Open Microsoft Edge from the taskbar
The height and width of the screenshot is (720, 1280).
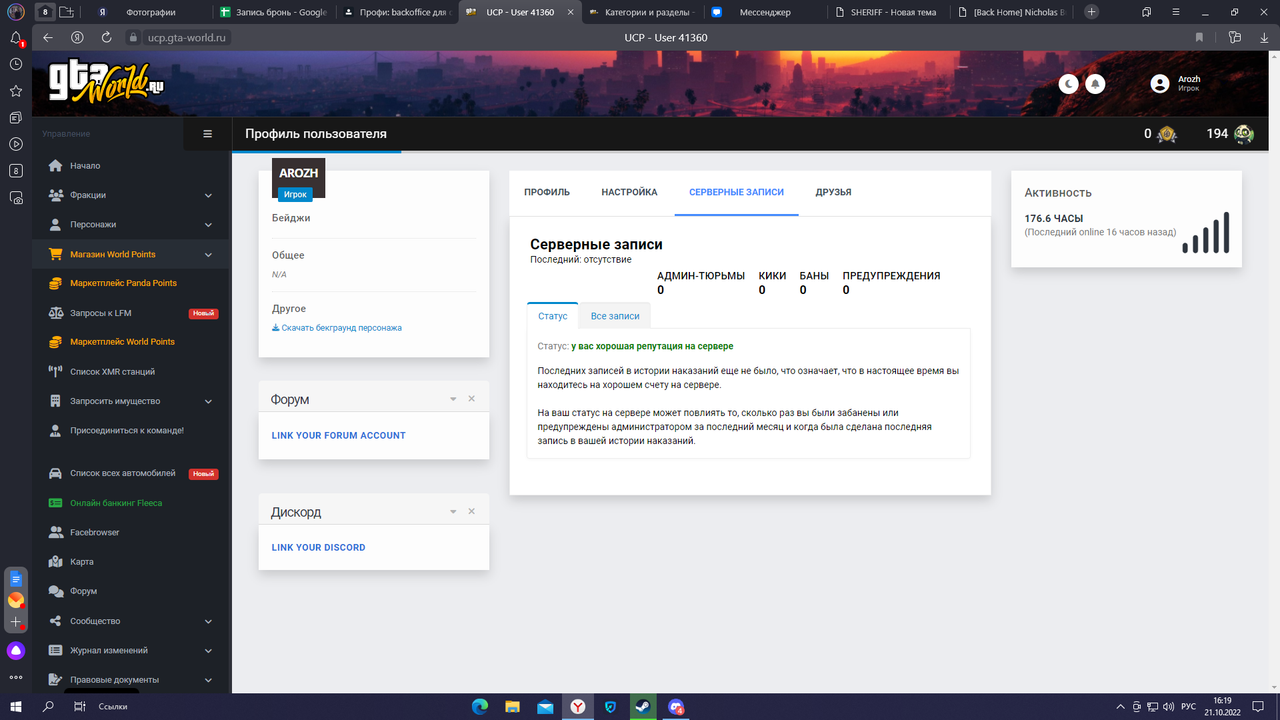(480, 707)
